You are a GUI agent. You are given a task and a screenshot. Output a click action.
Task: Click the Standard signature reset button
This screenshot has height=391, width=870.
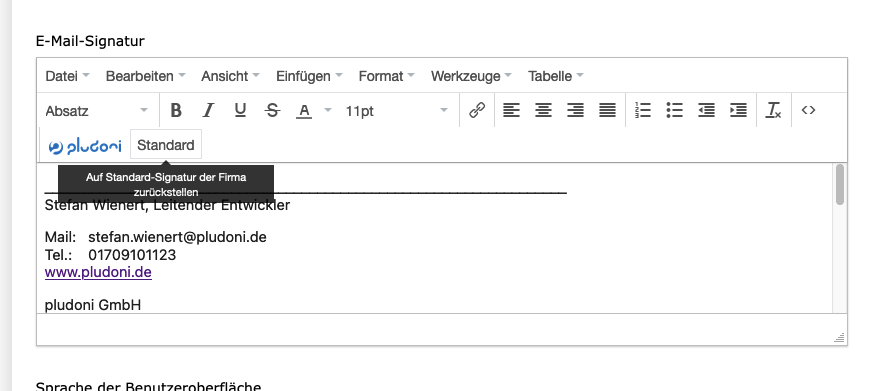[x=166, y=145]
